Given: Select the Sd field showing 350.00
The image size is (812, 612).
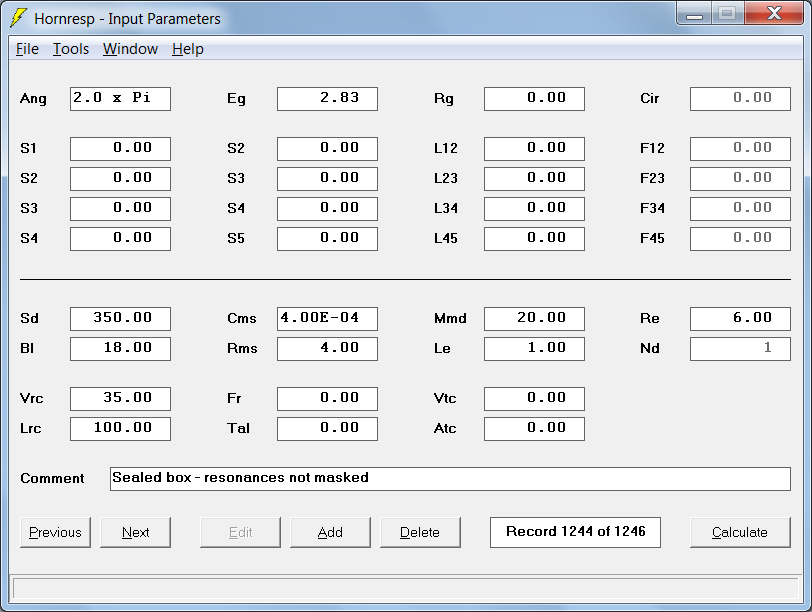Looking at the screenshot, I should [120, 318].
